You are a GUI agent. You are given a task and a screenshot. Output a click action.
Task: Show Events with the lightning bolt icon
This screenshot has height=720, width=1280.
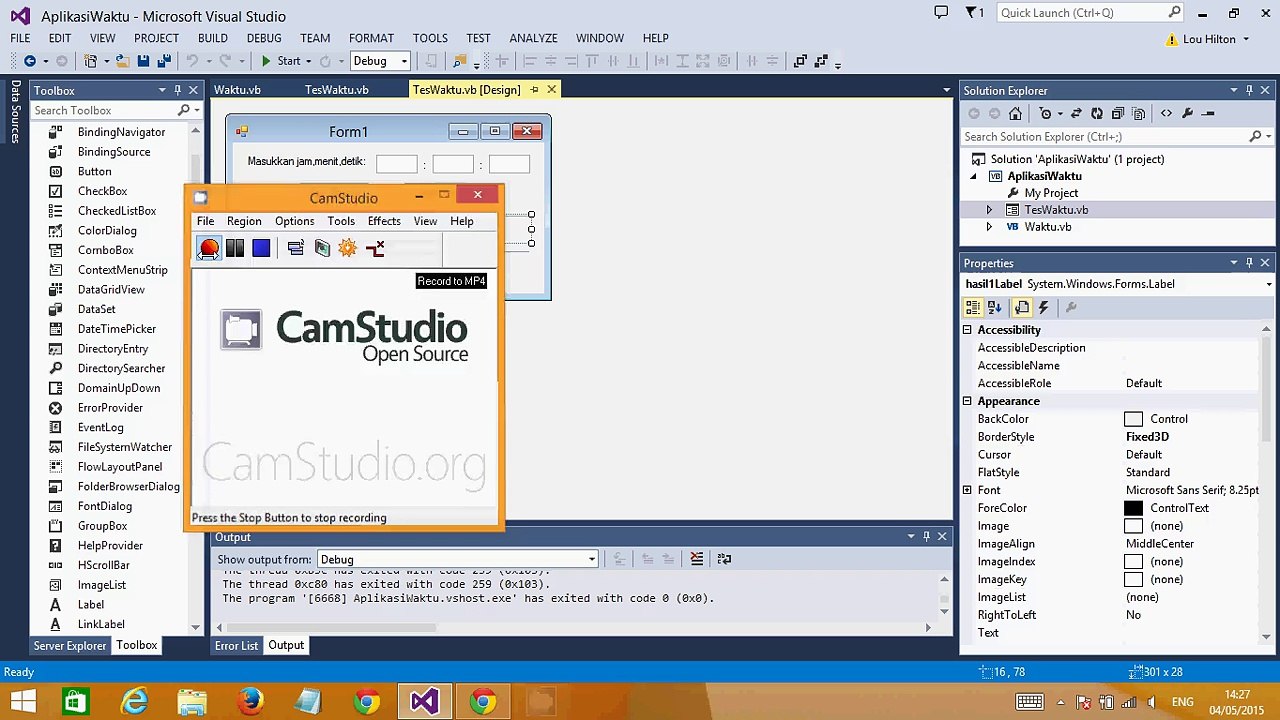tap(1044, 308)
